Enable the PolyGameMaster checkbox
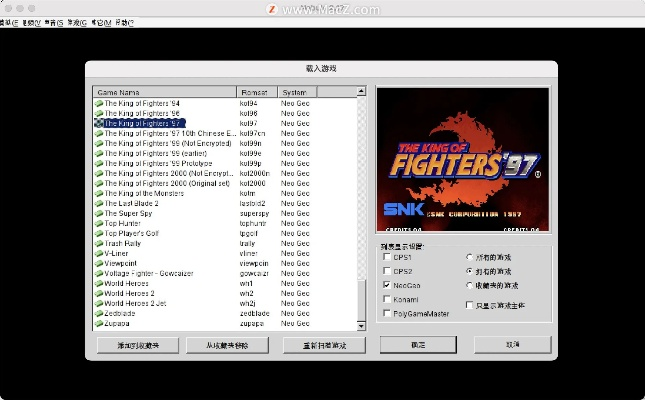The height and width of the screenshot is (400, 645). coord(387,313)
